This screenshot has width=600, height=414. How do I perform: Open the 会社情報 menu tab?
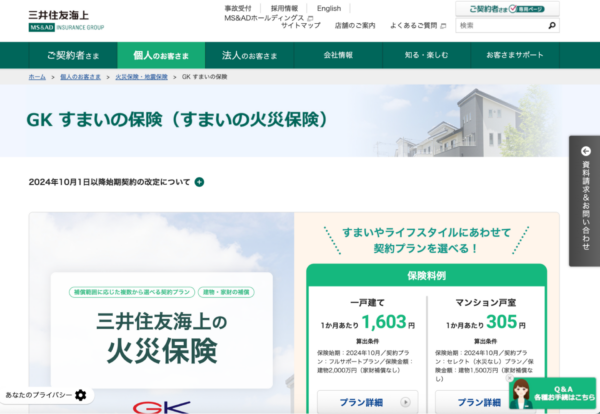click(x=338, y=55)
